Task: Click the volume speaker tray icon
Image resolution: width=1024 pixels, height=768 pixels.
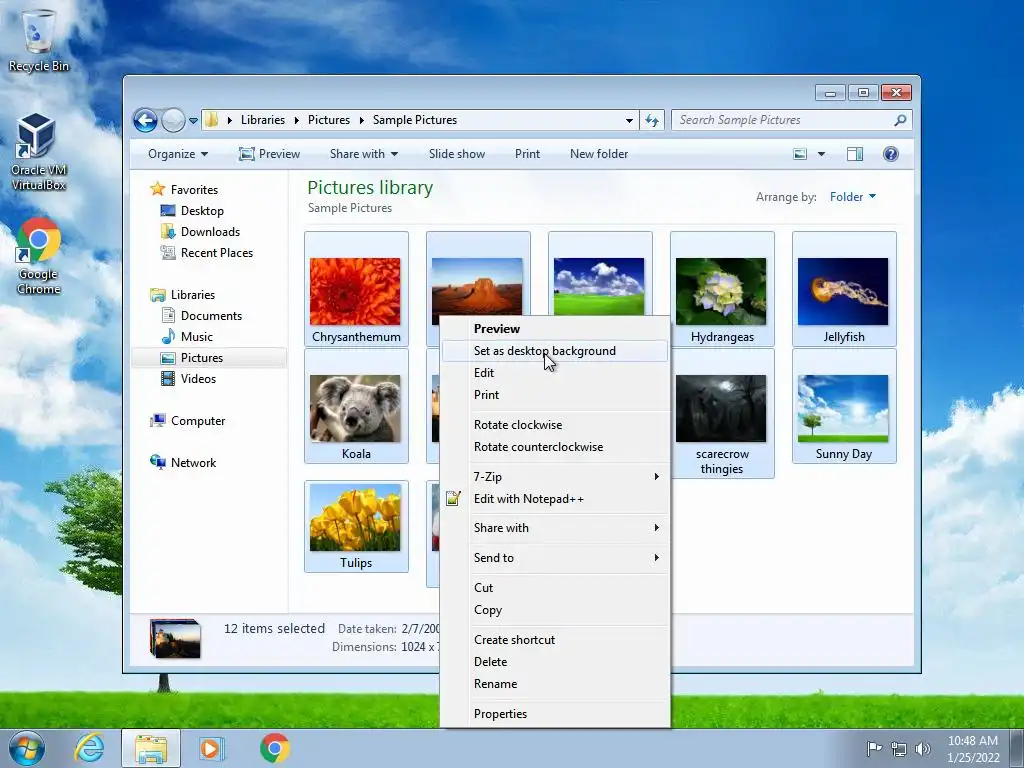Action: click(923, 748)
